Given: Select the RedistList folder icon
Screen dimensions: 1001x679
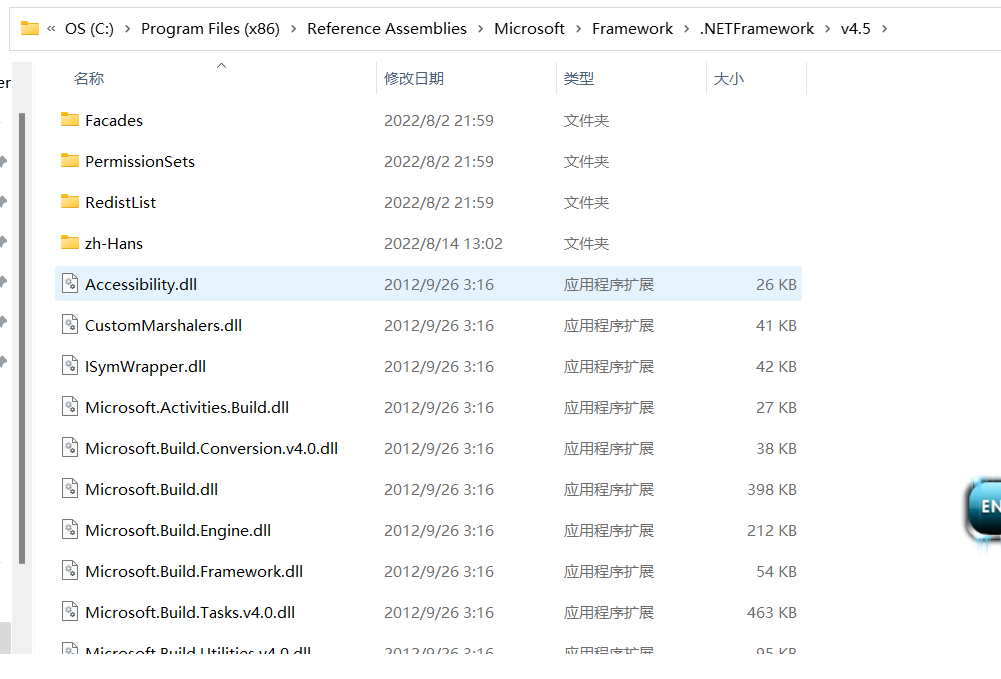Looking at the screenshot, I should coord(70,202).
